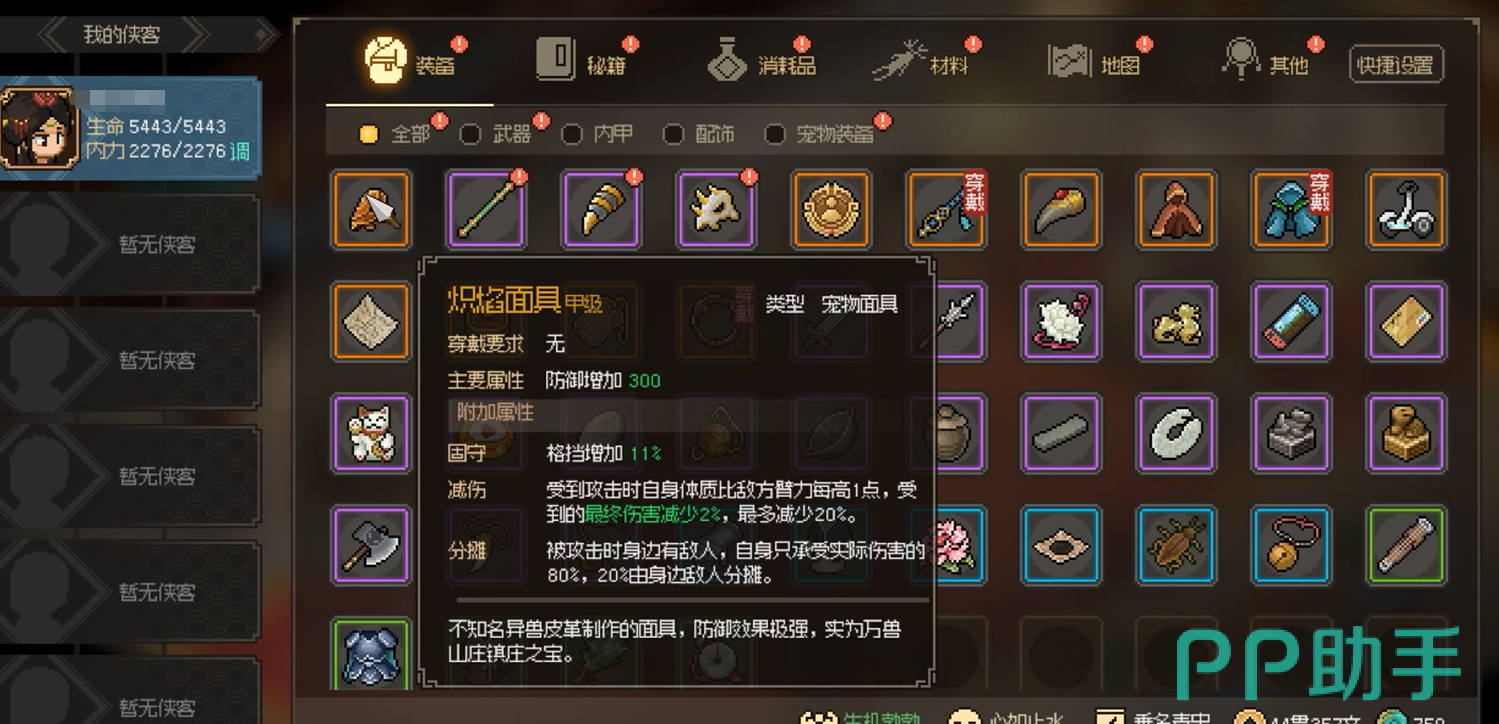Select the jade ring item icon
The image size is (1499, 724).
click(x=1176, y=434)
